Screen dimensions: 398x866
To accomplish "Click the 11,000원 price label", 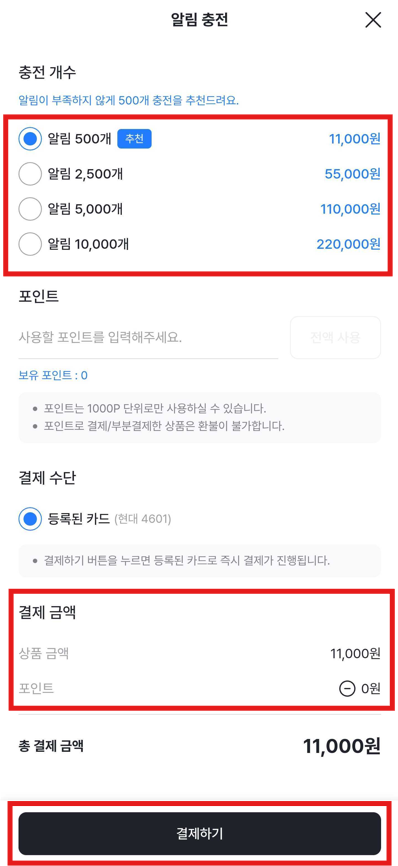I will 355,139.
